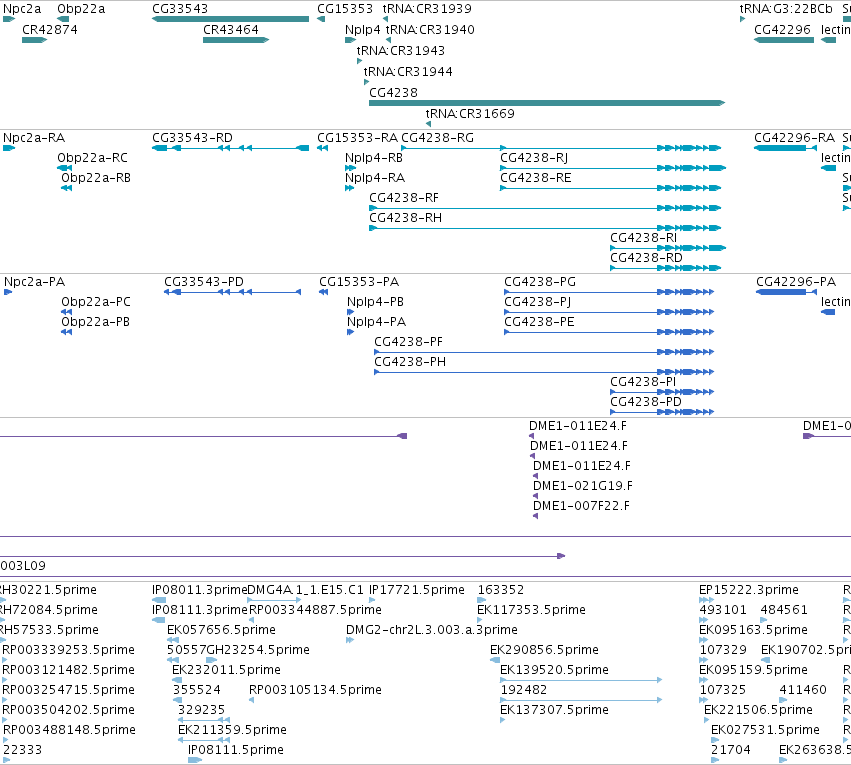Click the Npc2a-PA protein label
Image resolution: width=851 pixels, height=765 pixels.
point(35,282)
